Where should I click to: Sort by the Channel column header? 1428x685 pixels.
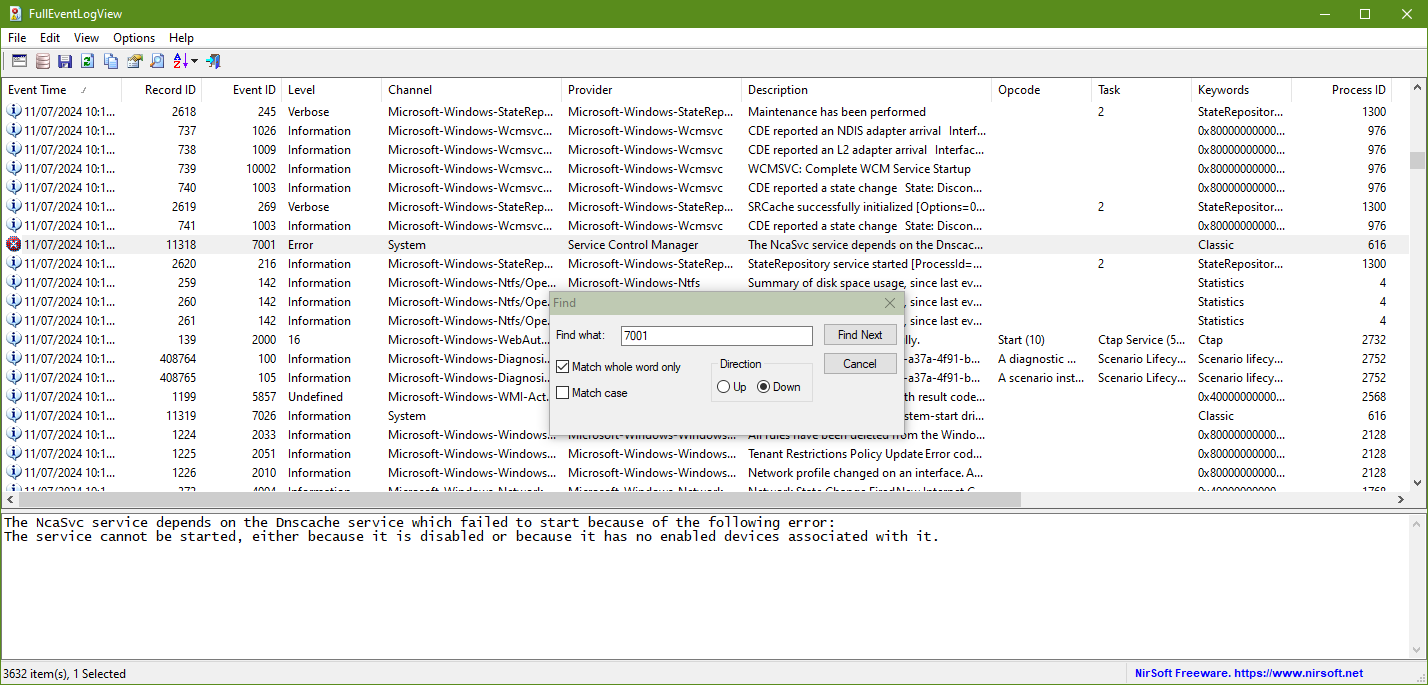pyautogui.click(x=471, y=90)
